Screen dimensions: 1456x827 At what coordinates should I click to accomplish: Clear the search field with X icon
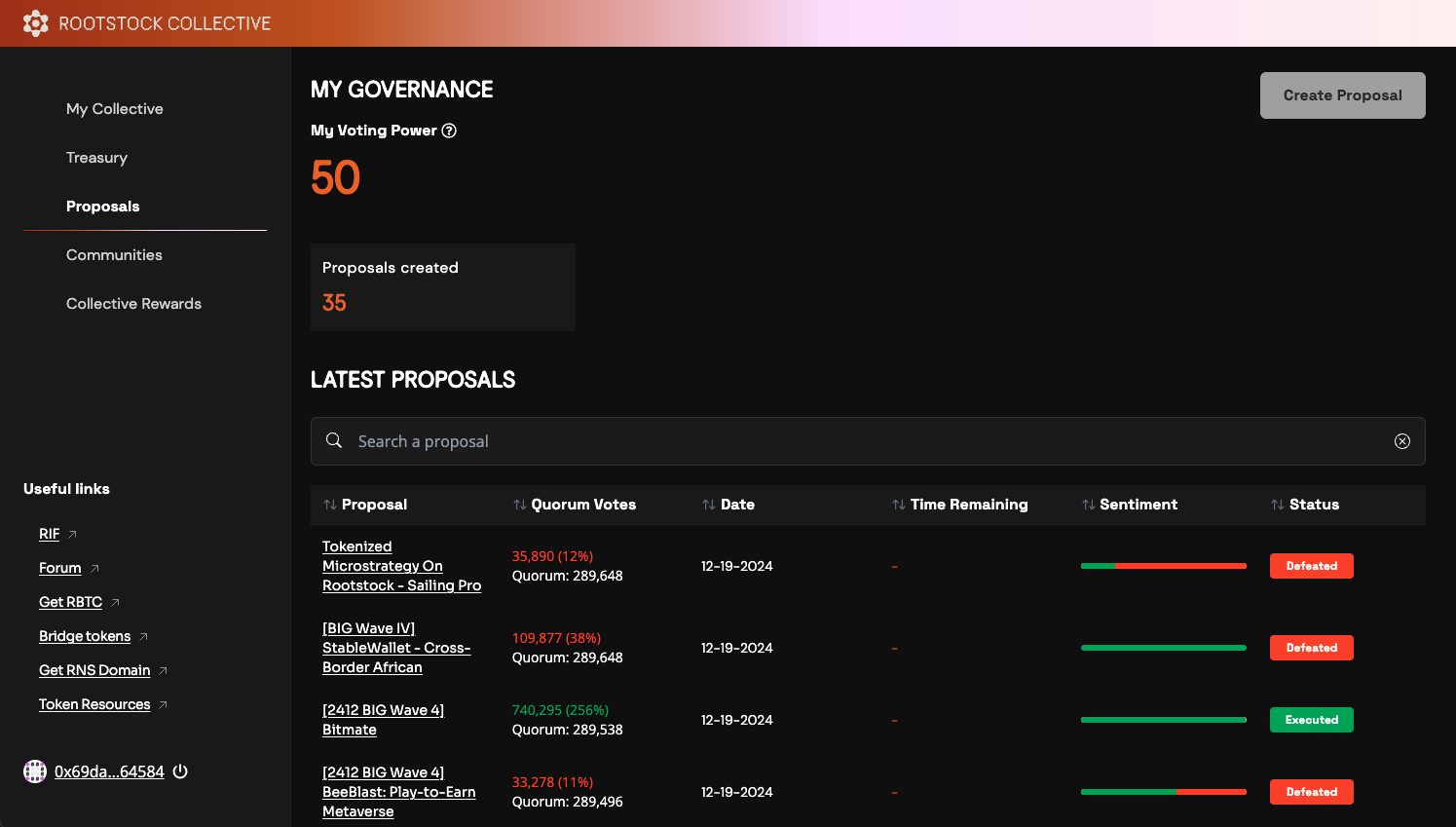pyautogui.click(x=1402, y=441)
